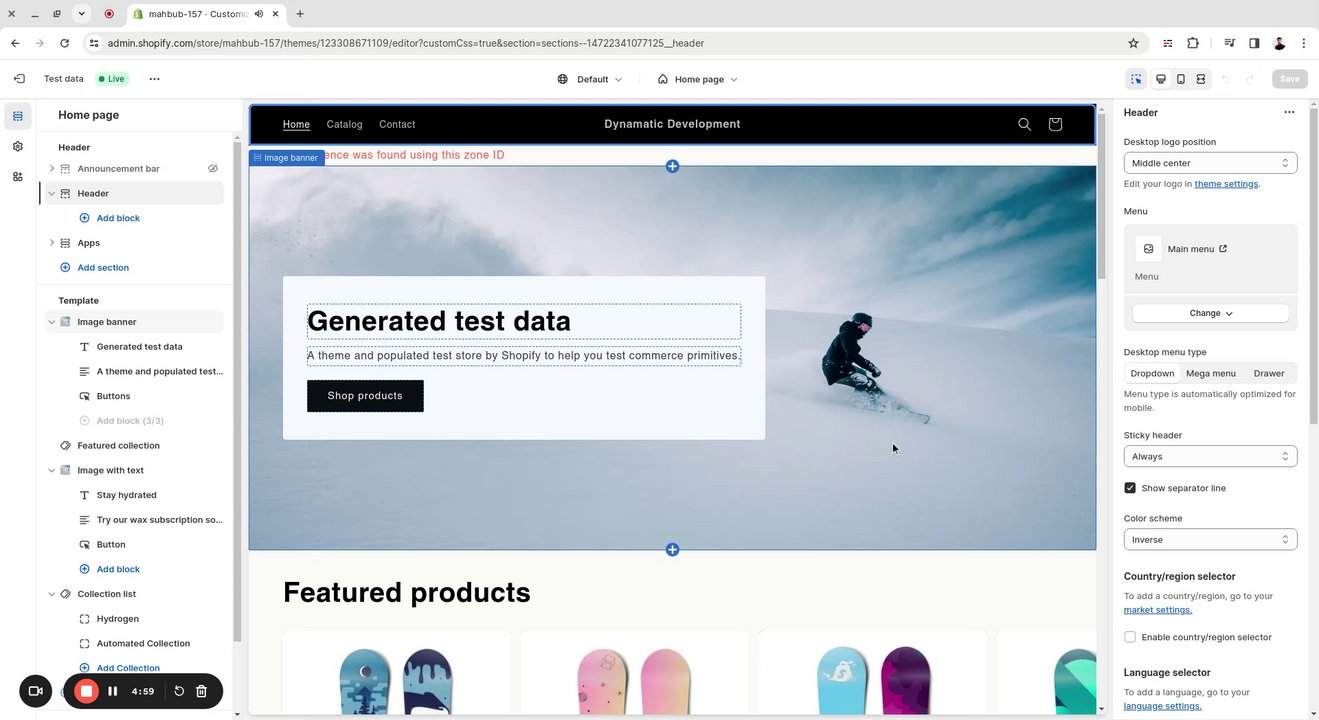Open the Chrome three-dot menu
Screen dimensions: 1319x720
tap(1304, 43)
